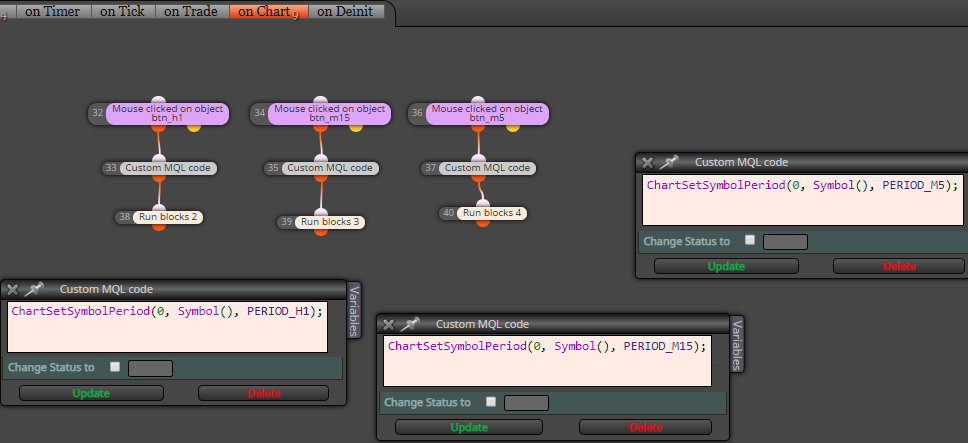Switch to the on Timer tab

(52, 11)
